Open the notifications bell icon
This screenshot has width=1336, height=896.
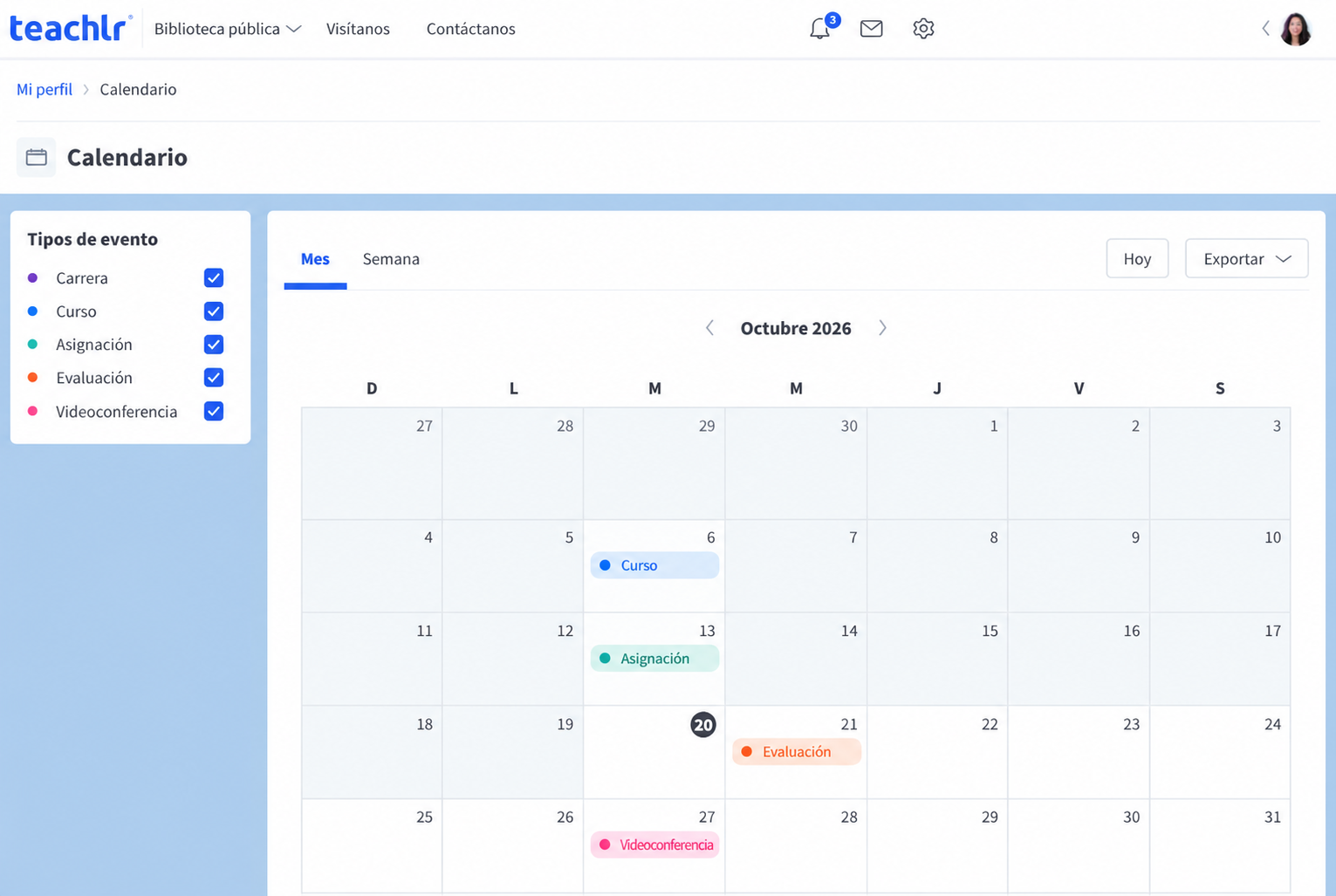click(x=819, y=28)
